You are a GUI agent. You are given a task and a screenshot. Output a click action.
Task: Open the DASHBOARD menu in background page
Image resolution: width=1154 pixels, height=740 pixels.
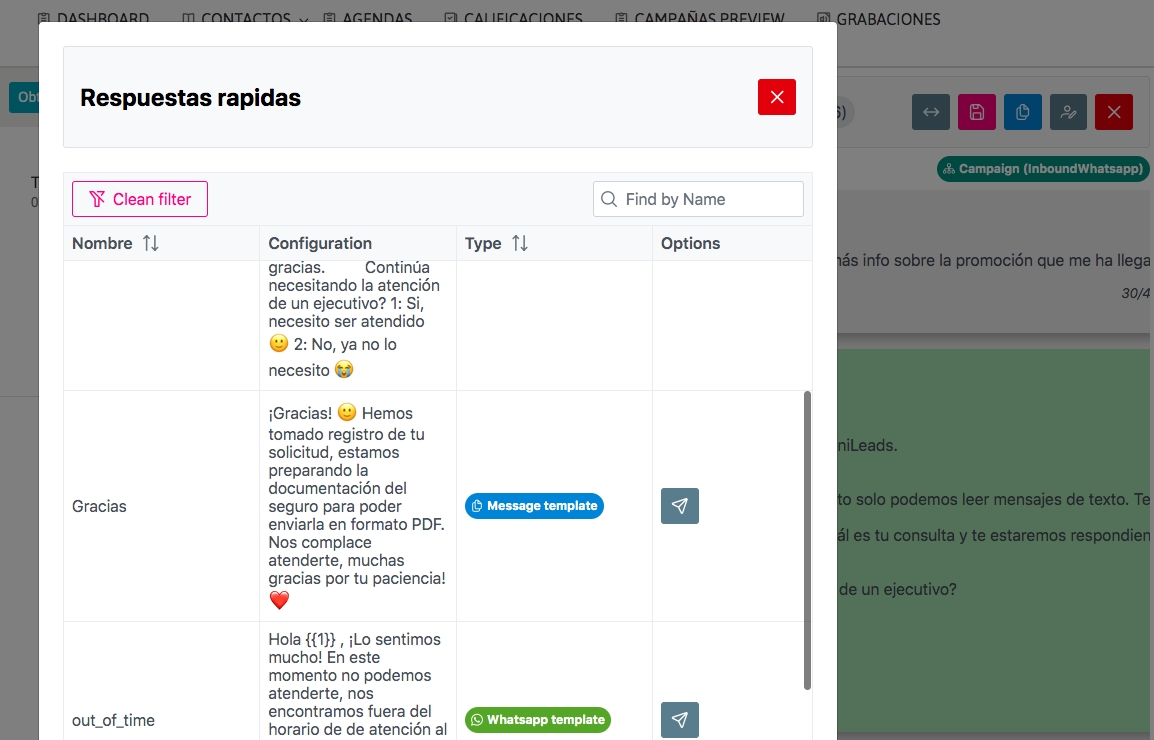tap(94, 18)
